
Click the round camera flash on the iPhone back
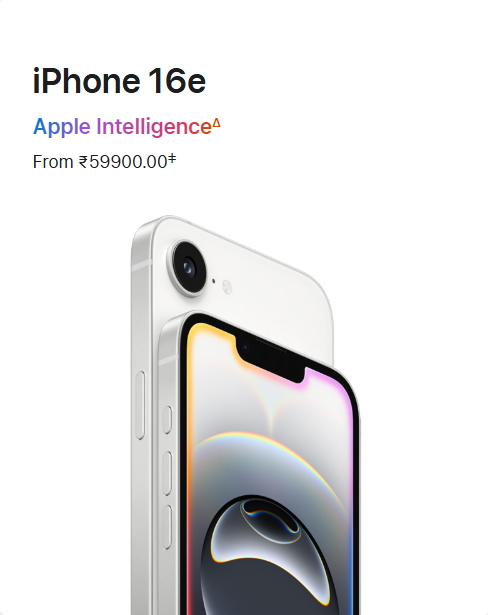click(x=227, y=287)
